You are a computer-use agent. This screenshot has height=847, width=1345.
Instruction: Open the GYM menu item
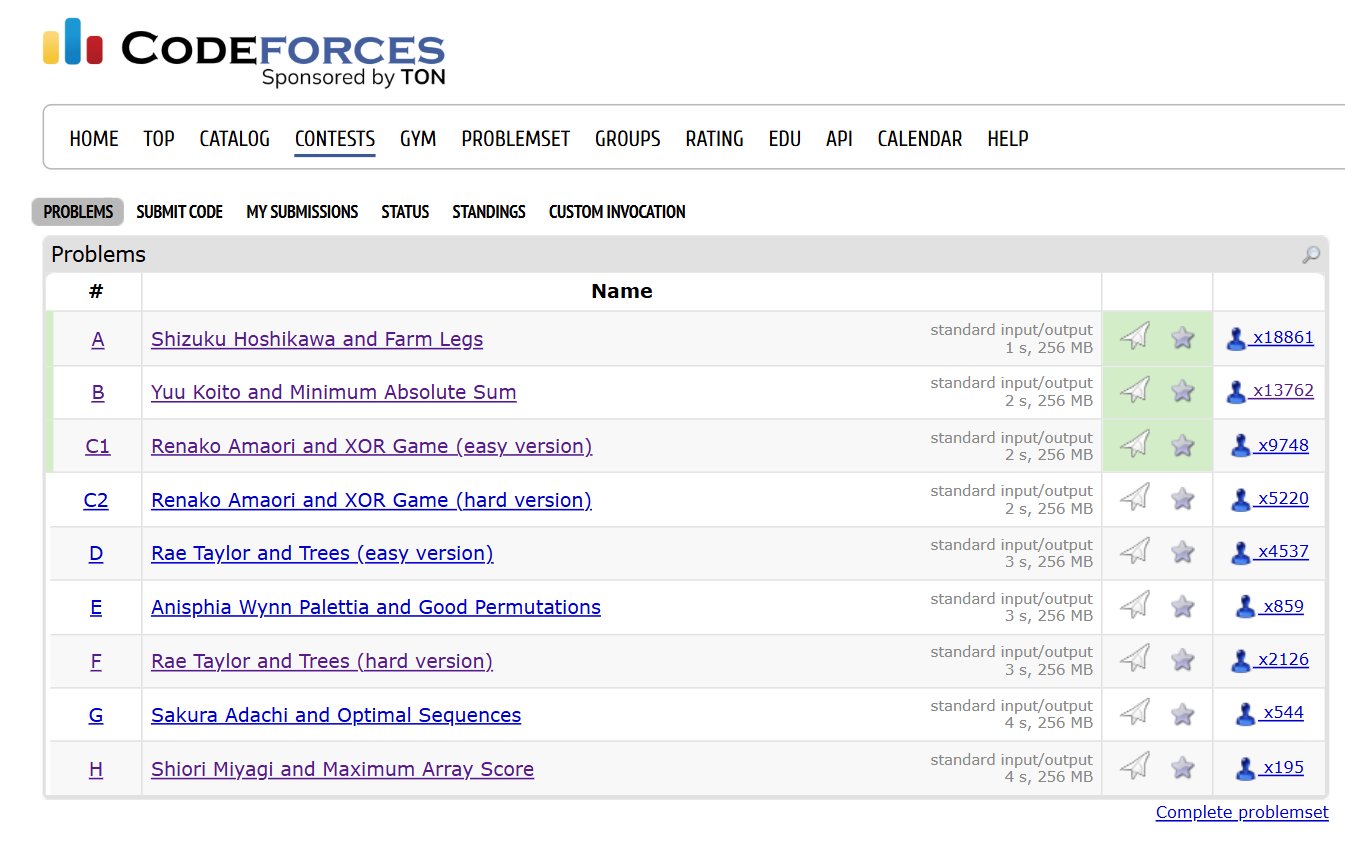[418, 139]
